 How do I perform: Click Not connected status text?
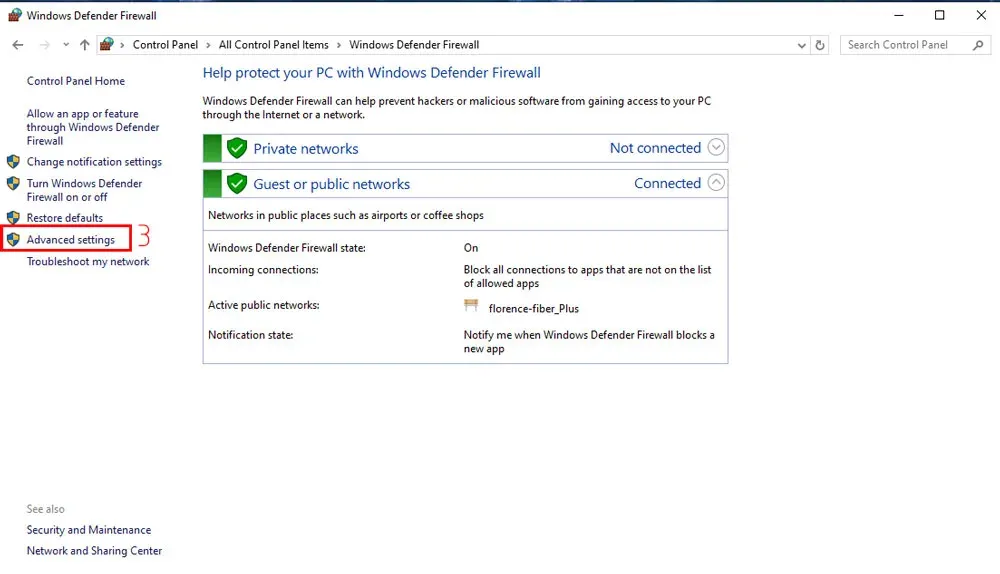[655, 148]
